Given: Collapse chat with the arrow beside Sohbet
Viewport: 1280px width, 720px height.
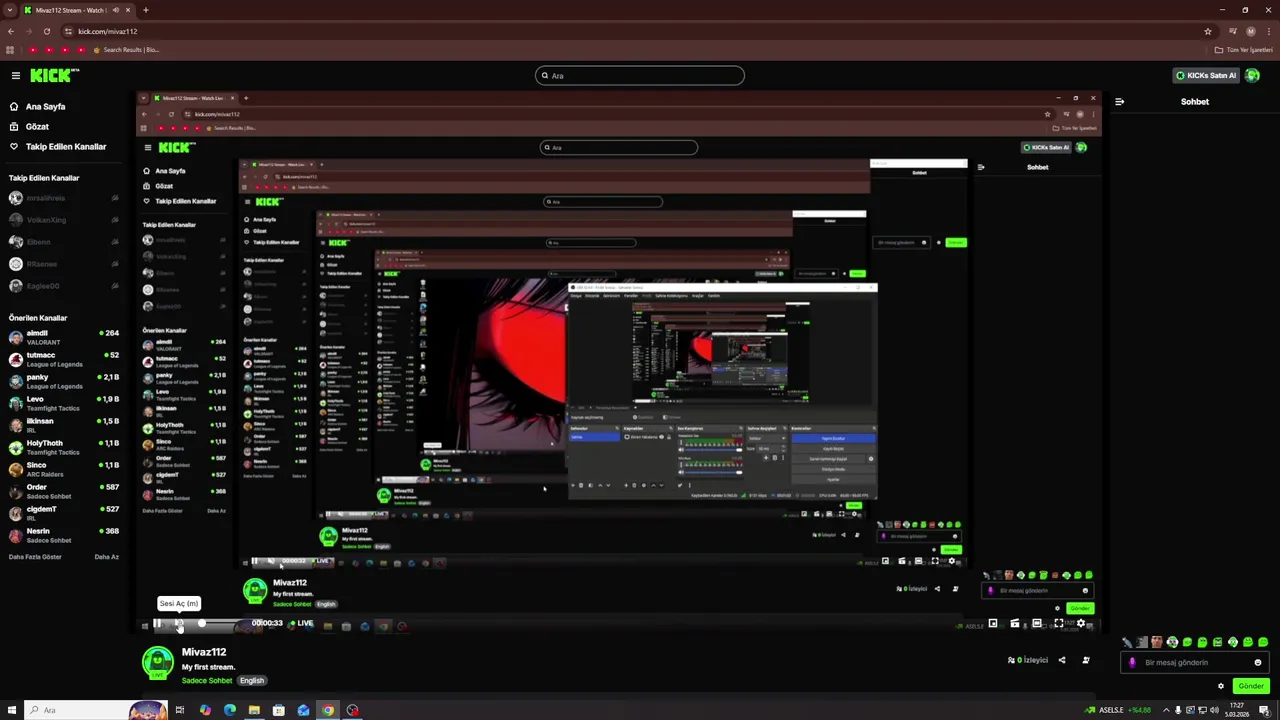Looking at the screenshot, I should 1119,101.
